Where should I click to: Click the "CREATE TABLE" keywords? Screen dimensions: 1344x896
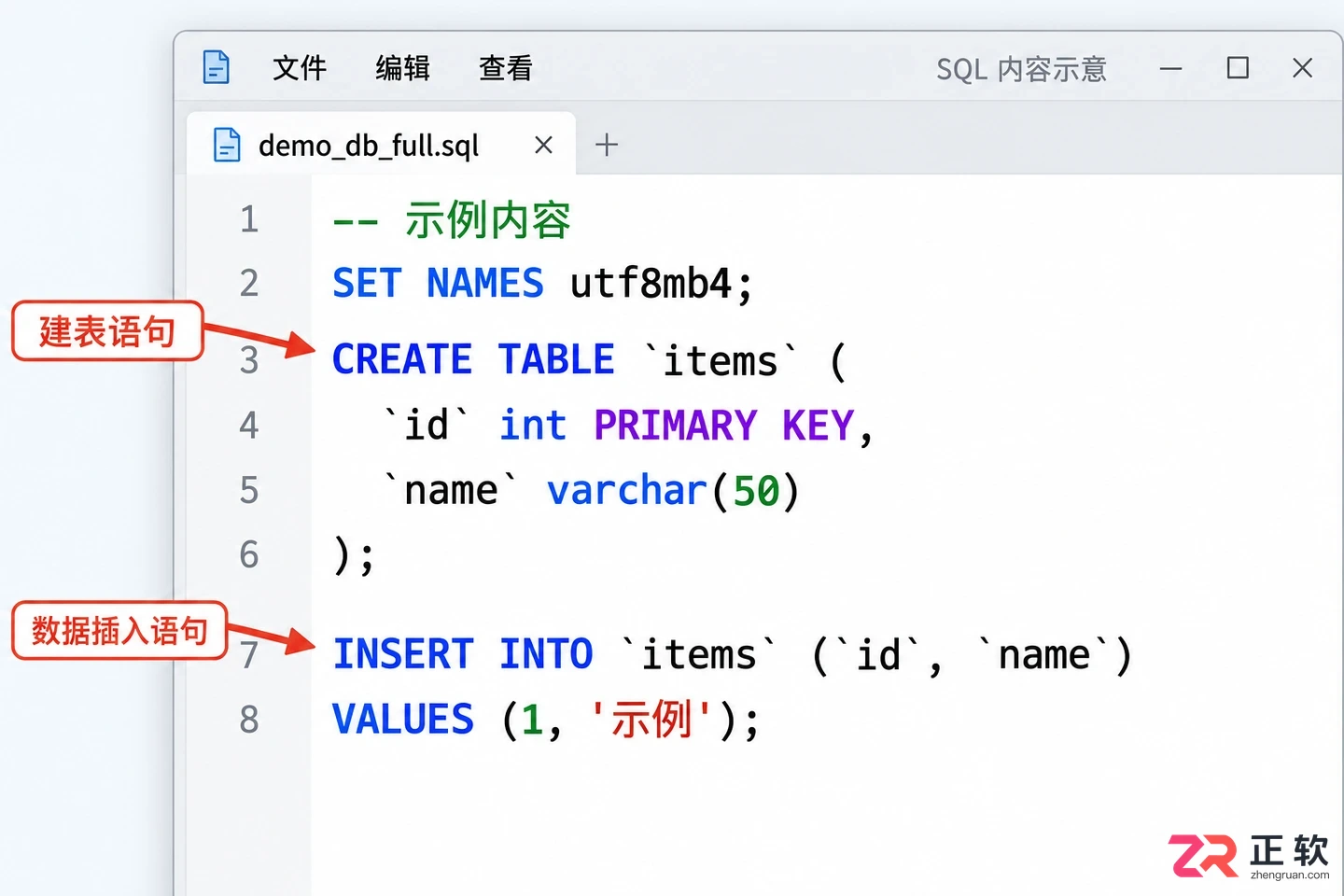pos(473,360)
